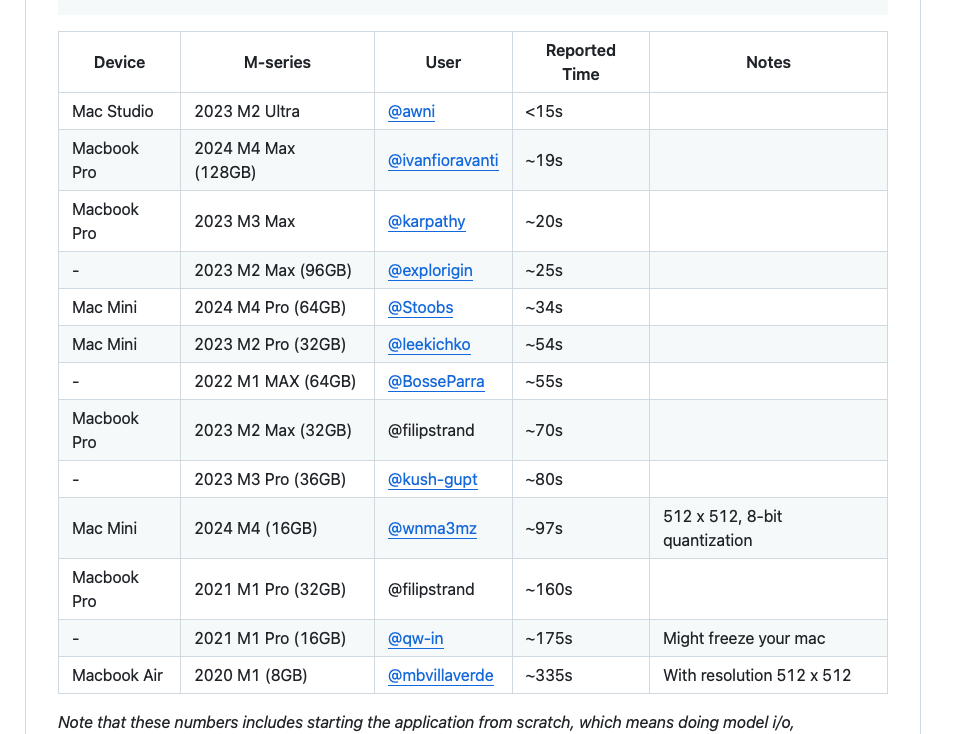Click the @qw-in profile link
Screen dimensions: 953x734
coord(415,638)
